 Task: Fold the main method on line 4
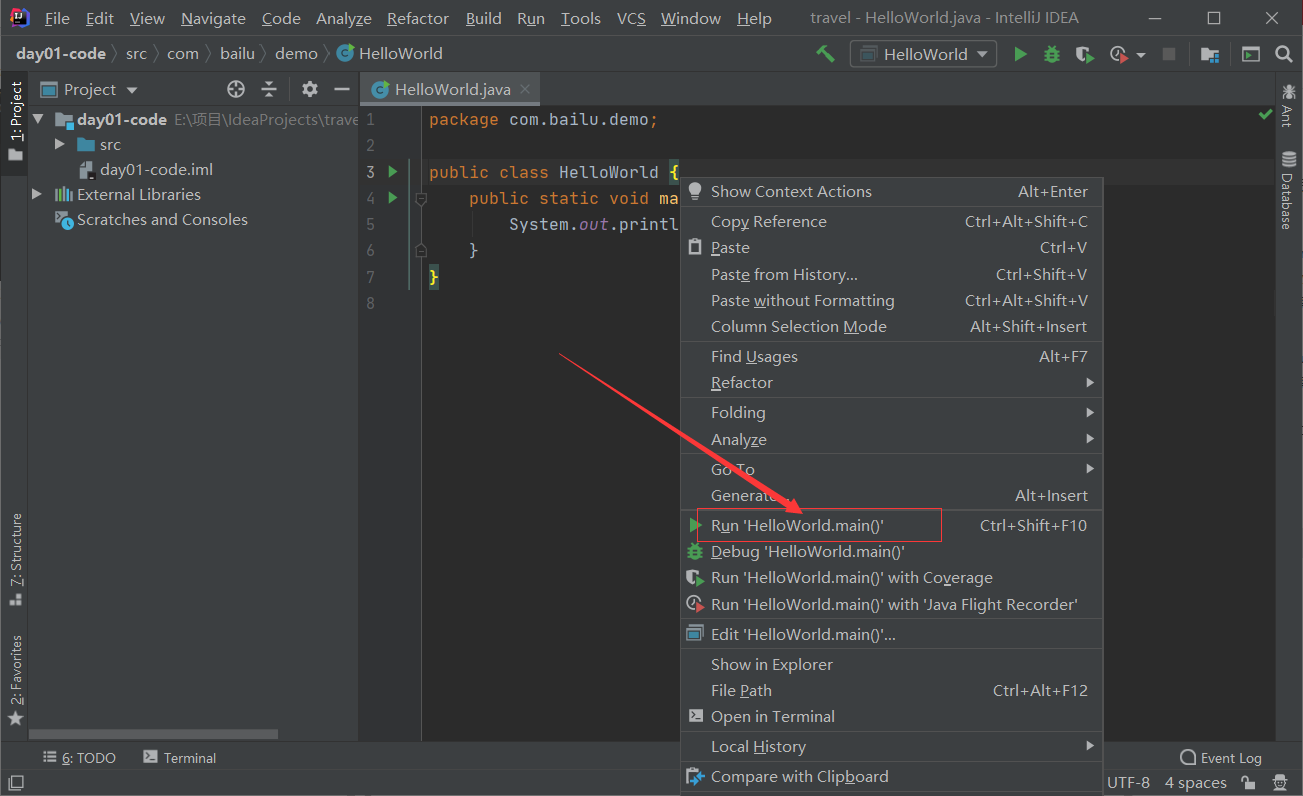(x=421, y=198)
